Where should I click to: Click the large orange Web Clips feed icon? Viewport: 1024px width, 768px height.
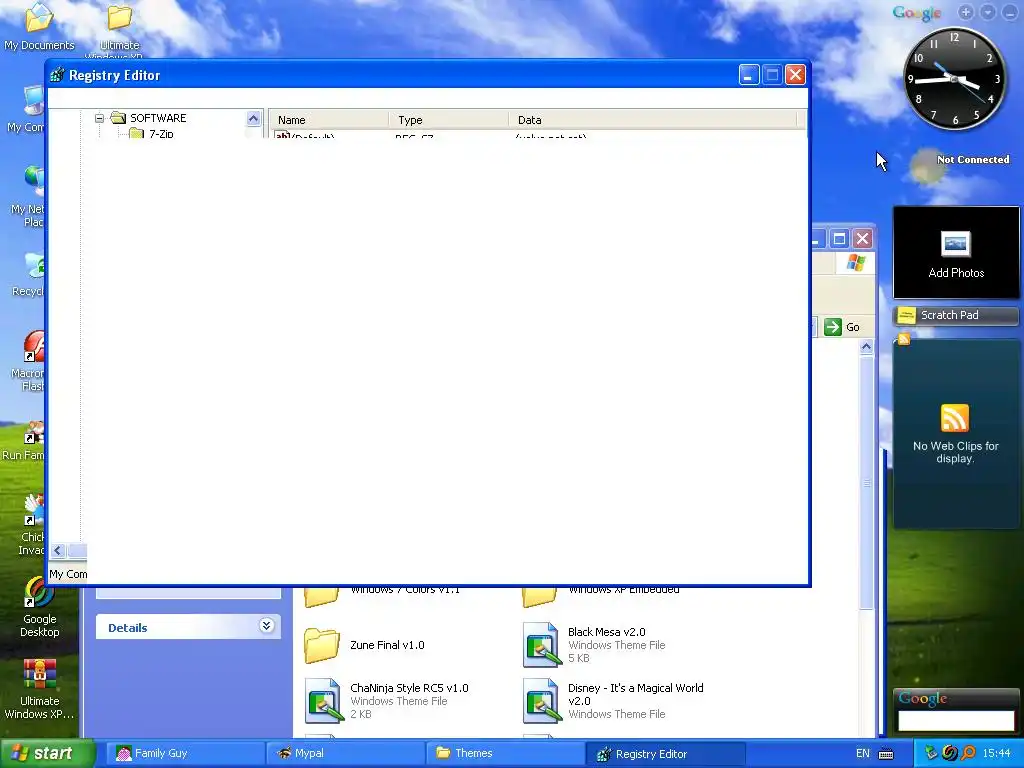[x=955, y=418]
